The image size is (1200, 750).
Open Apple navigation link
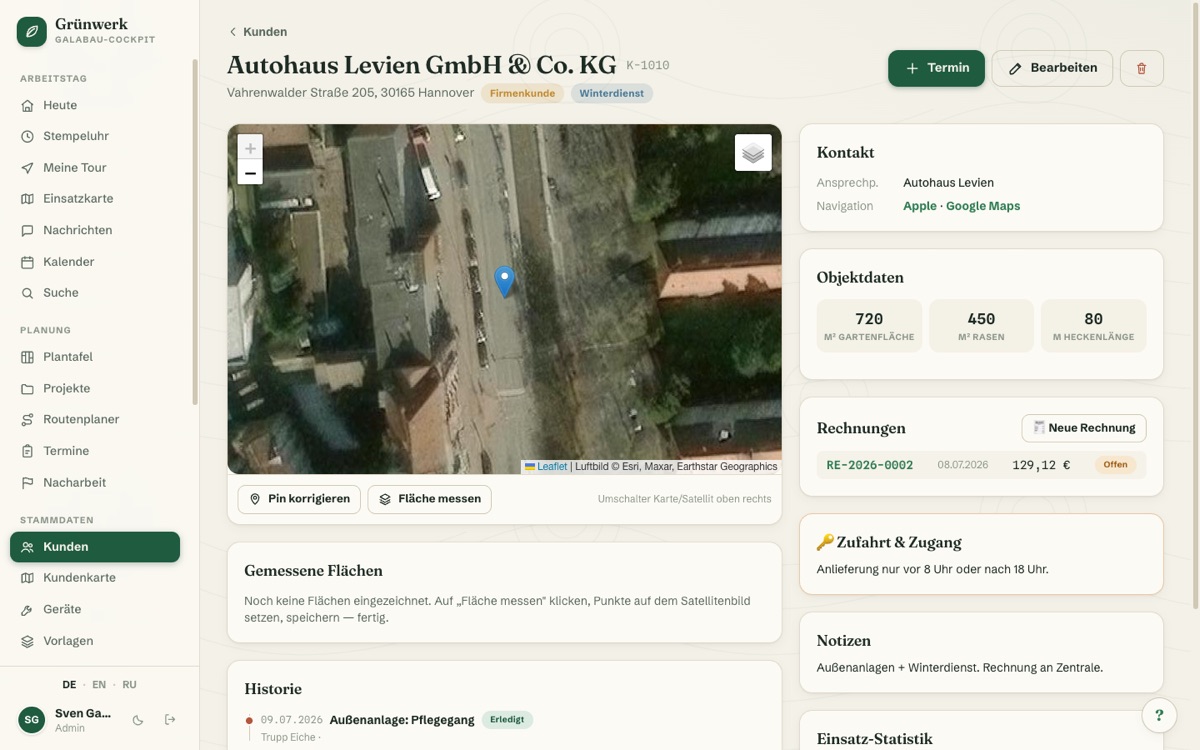tap(920, 206)
